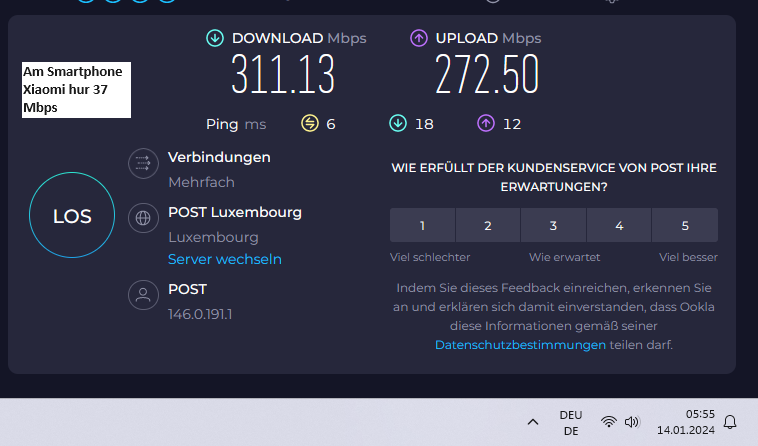Start the test with LOS button
The image size is (758, 446).
tap(72, 215)
